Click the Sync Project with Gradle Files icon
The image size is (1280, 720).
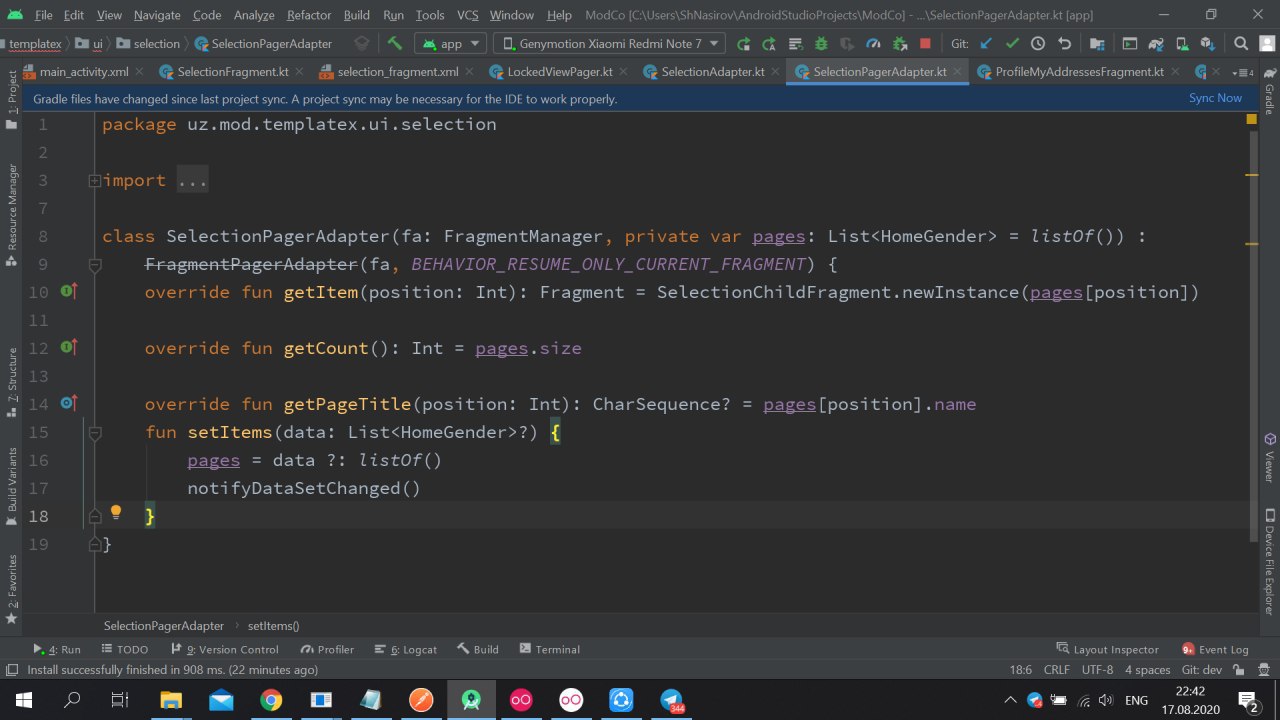click(1155, 44)
